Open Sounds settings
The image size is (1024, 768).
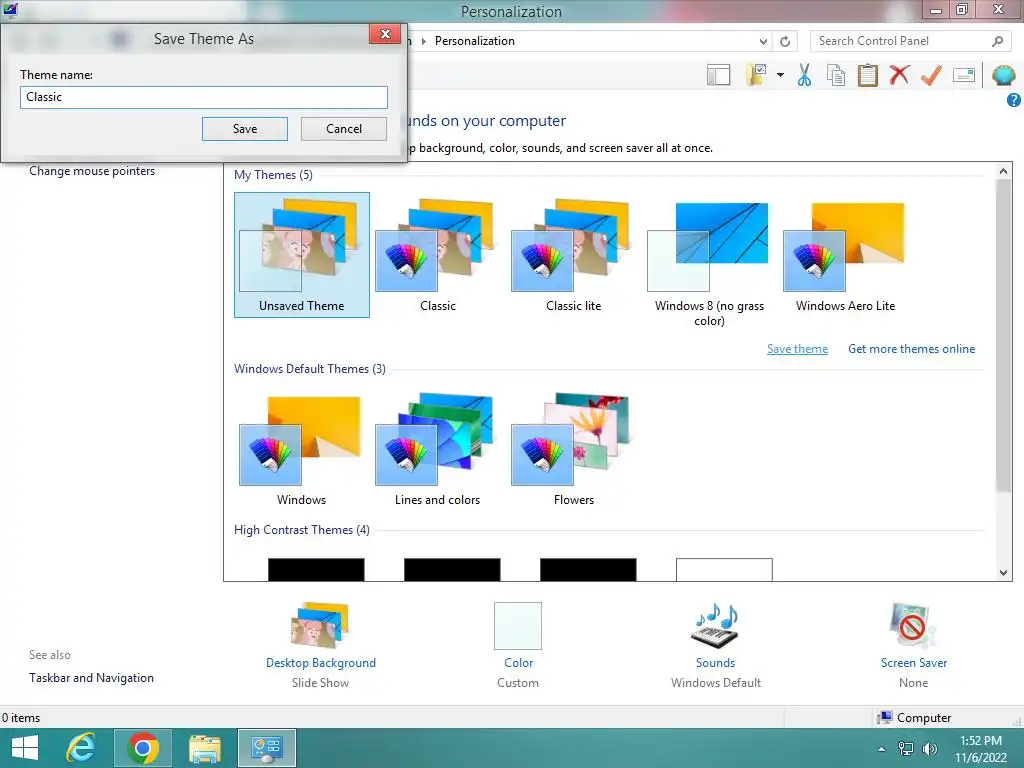click(715, 643)
